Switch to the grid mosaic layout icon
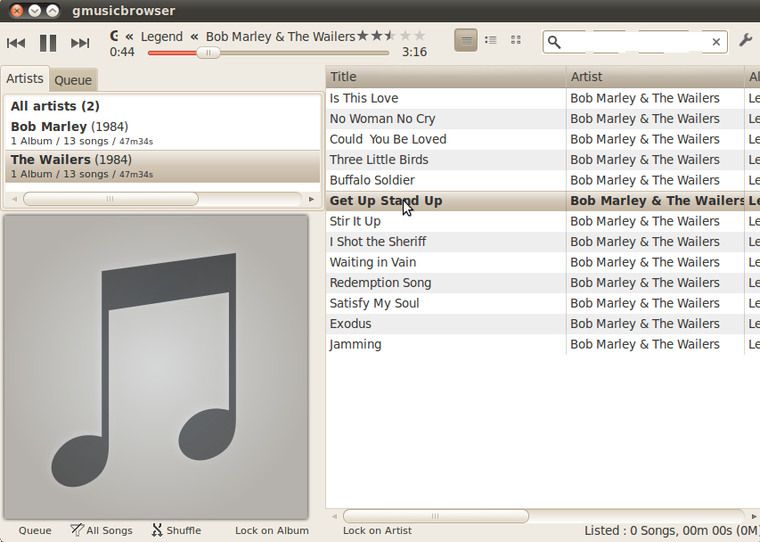 point(516,40)
